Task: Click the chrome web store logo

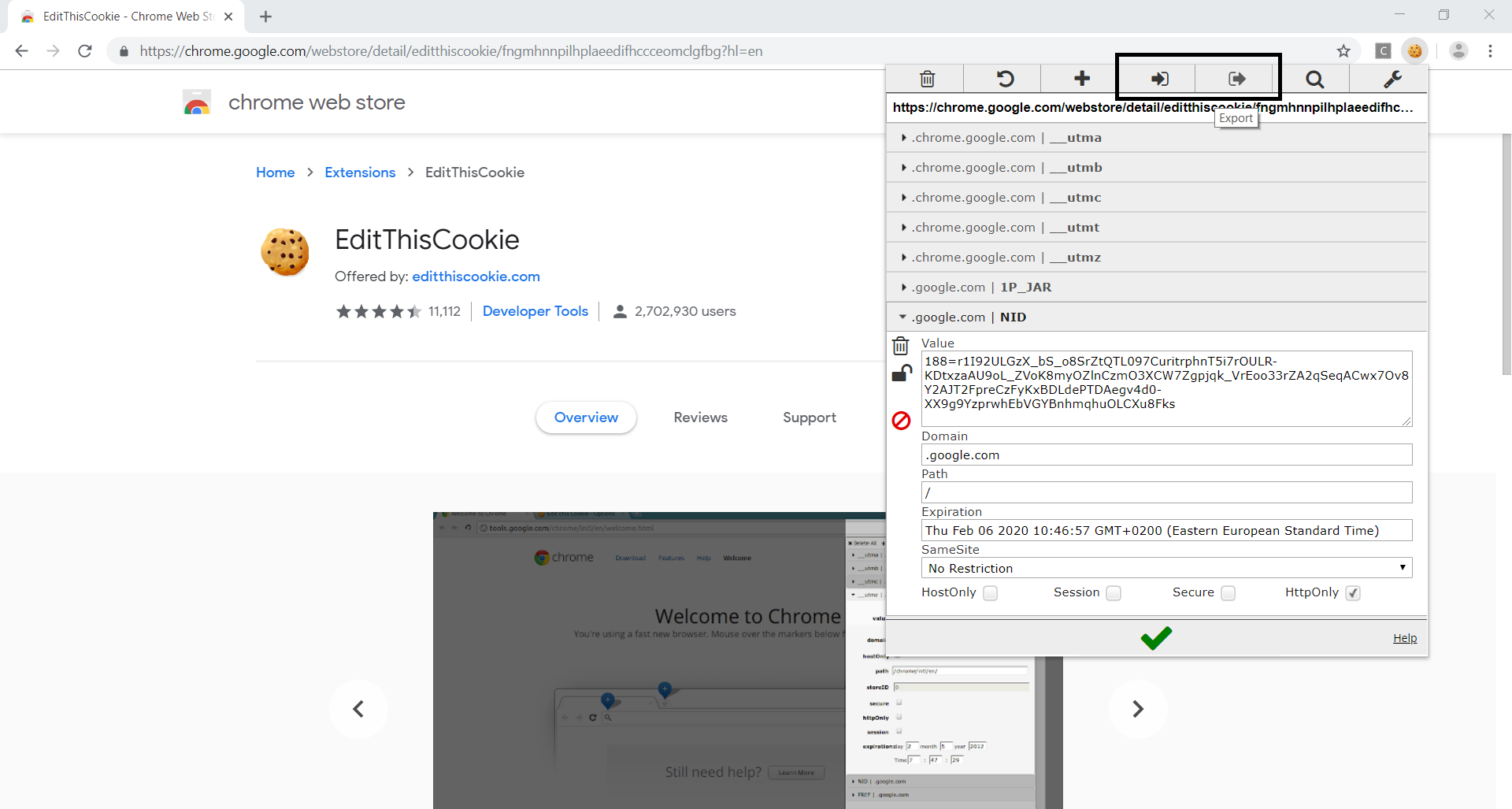Action: point(294,102)
